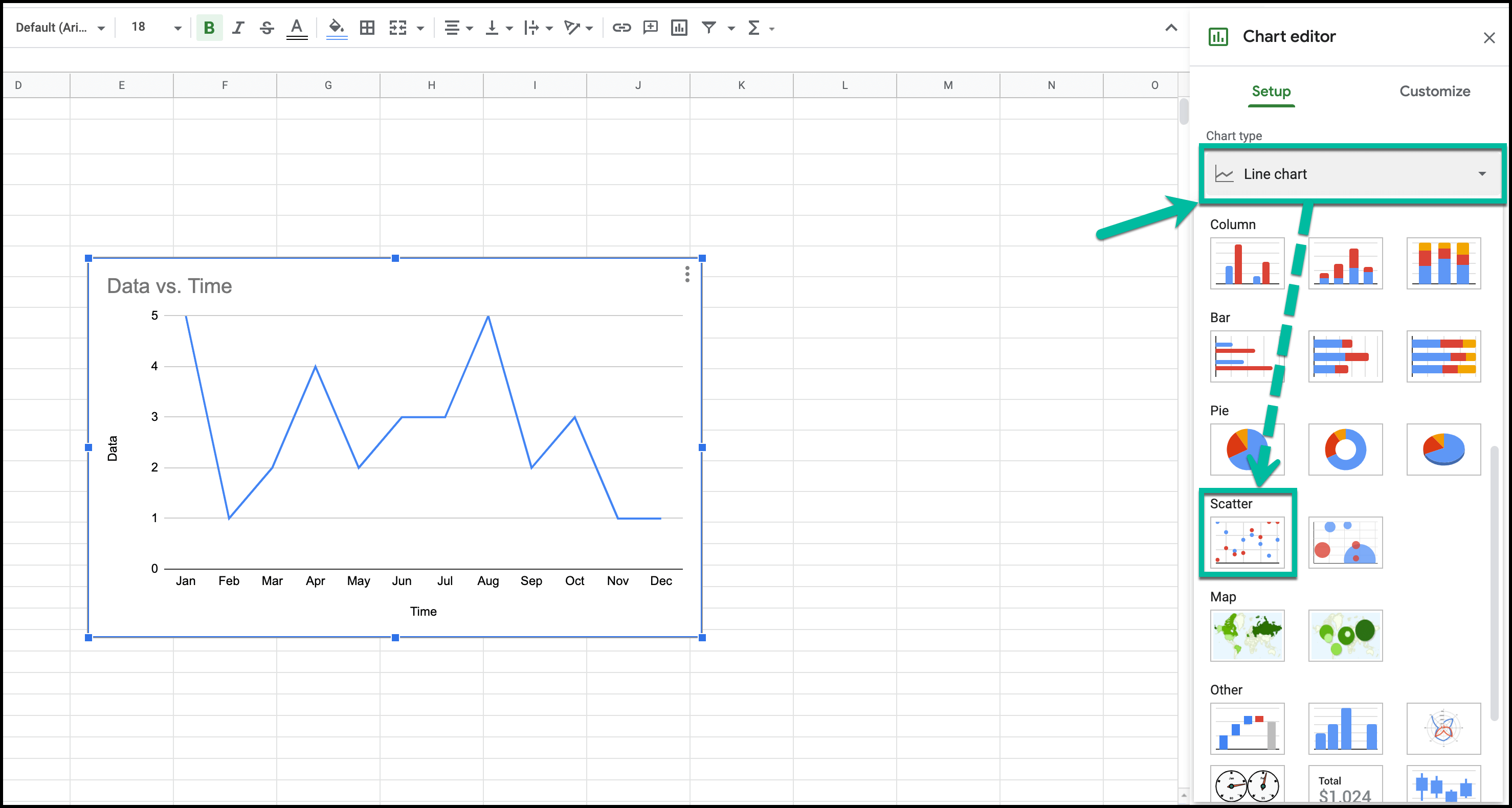
Task: Click the insert chart toolbar icon
Action: (679, 28)
